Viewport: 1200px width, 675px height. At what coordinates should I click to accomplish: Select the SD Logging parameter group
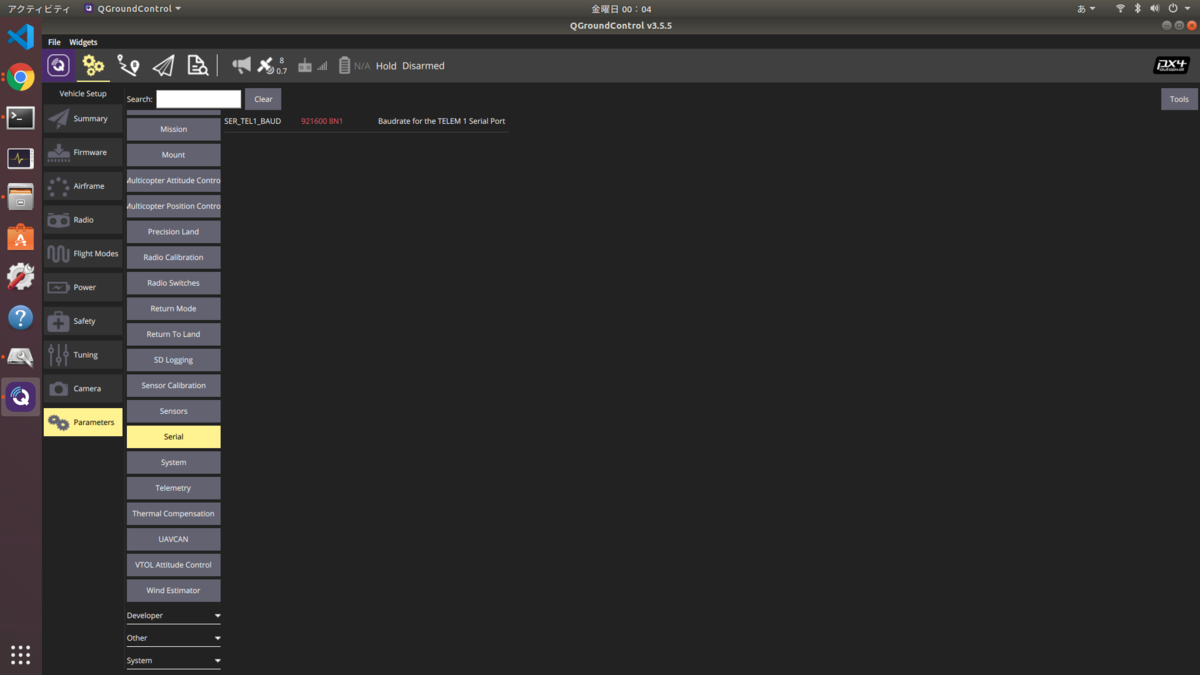[173, 360]
